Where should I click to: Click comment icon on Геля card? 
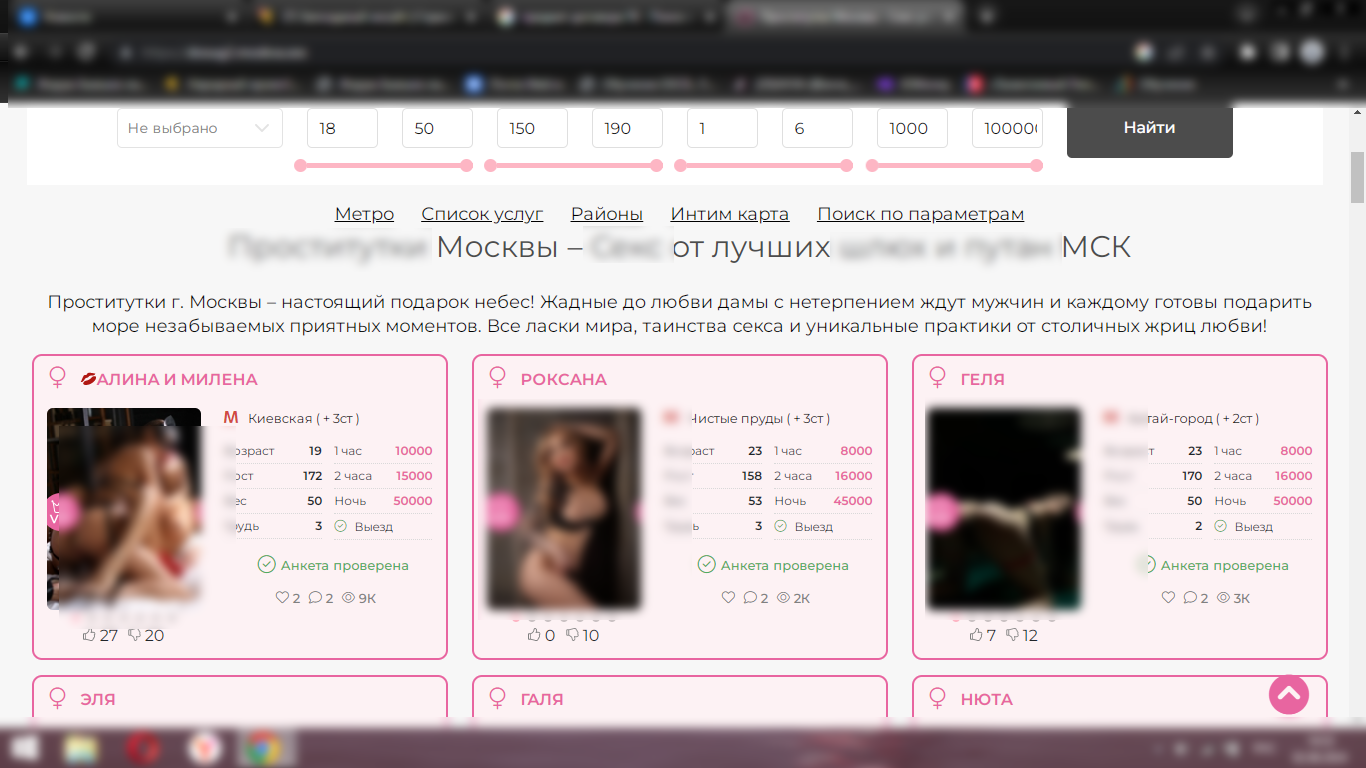[x=1190, y=598]
